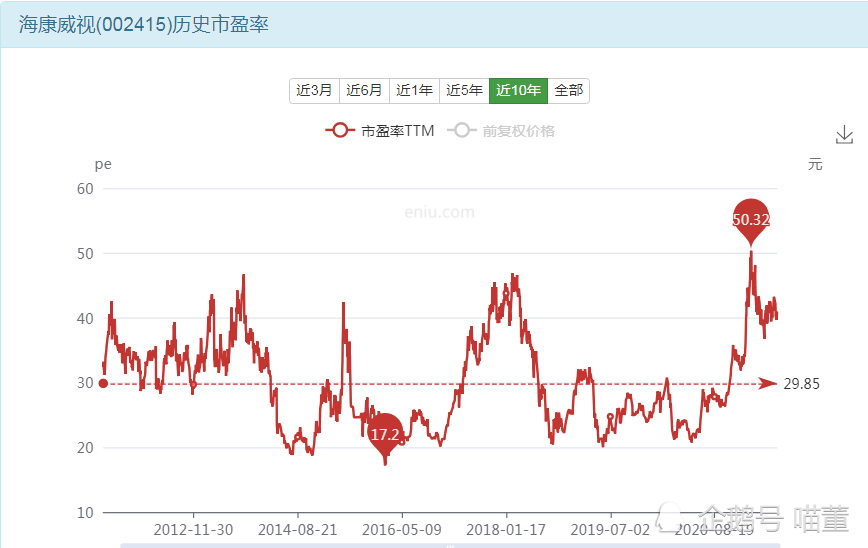Click the 2016-05-09 axis date label
This screenshot has height=548, width=868.
click(402, 530)
